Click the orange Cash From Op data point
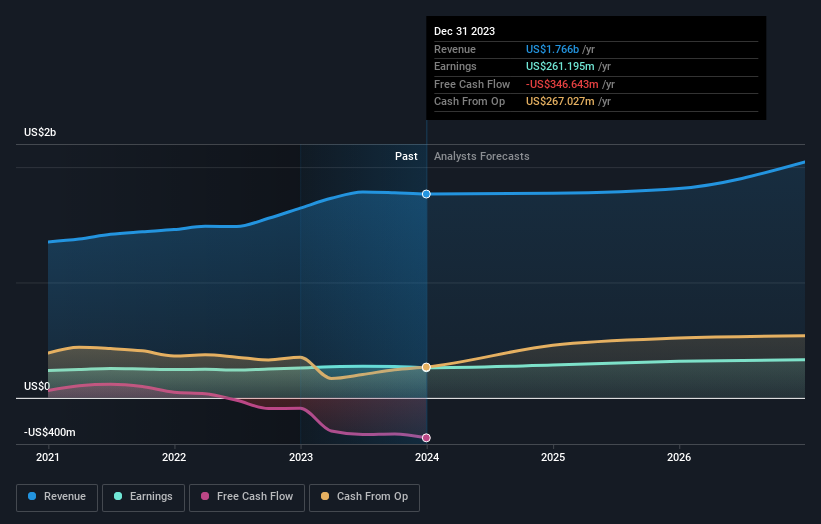The width and height of the screenshot is (821, 524). click(426, 367)
